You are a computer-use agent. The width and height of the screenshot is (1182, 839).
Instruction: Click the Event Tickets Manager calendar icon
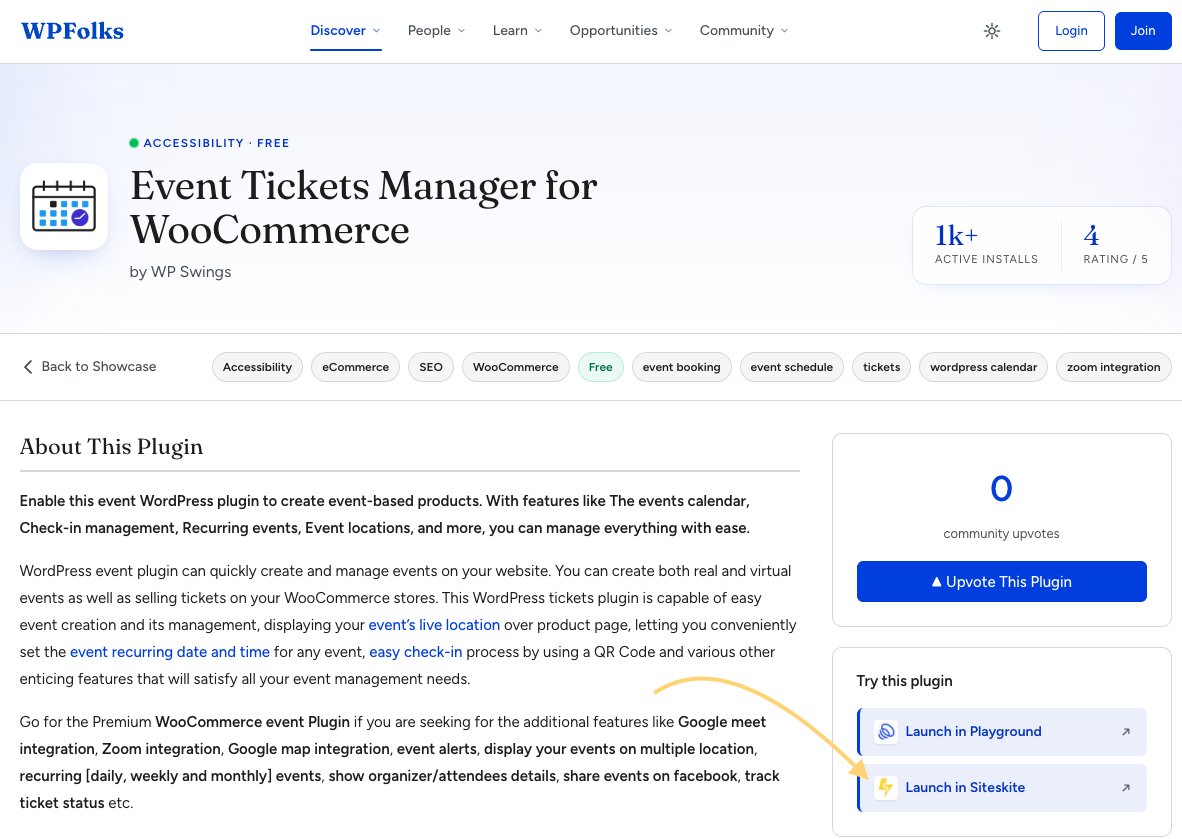point(64,207)
